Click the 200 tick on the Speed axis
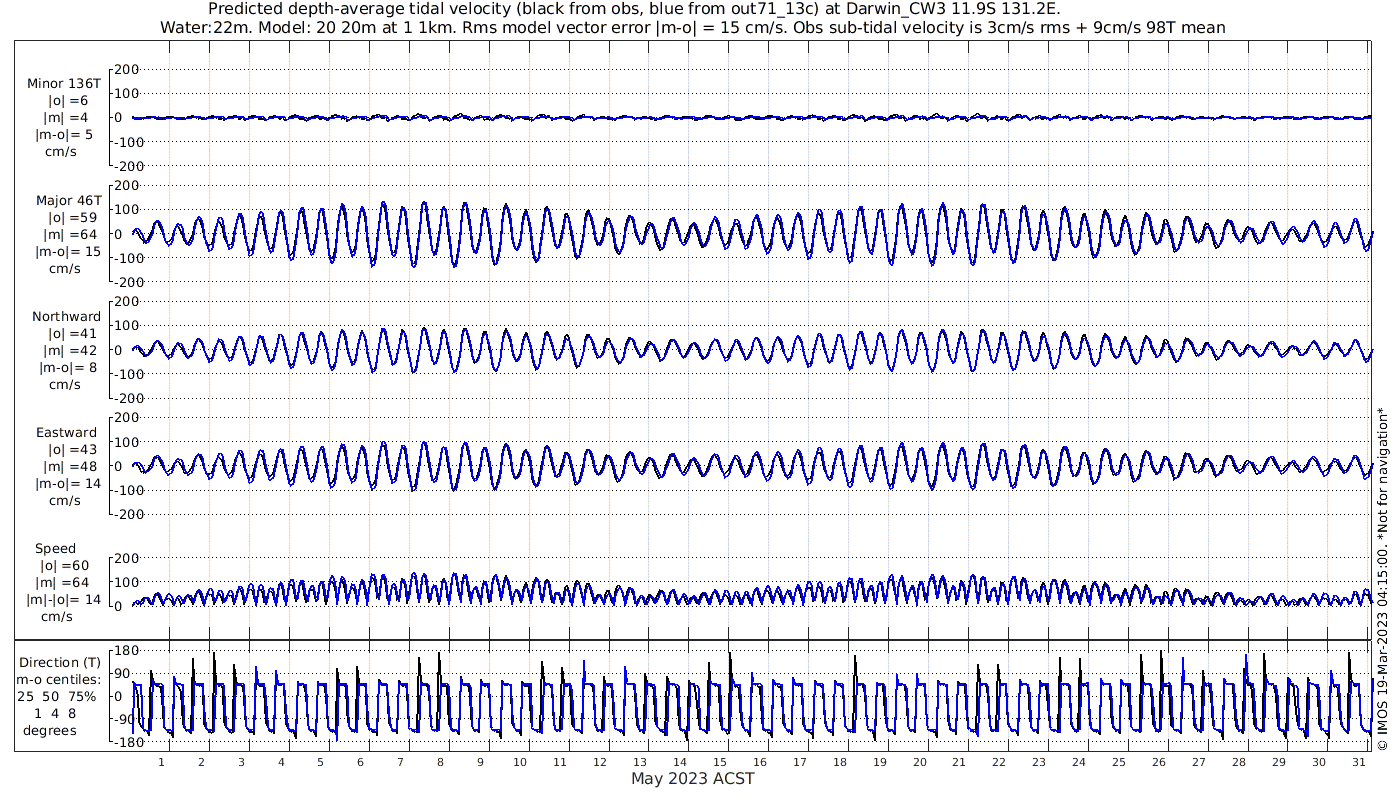Viewport: 1400px width, 800px height. click(x=125, y=558)
